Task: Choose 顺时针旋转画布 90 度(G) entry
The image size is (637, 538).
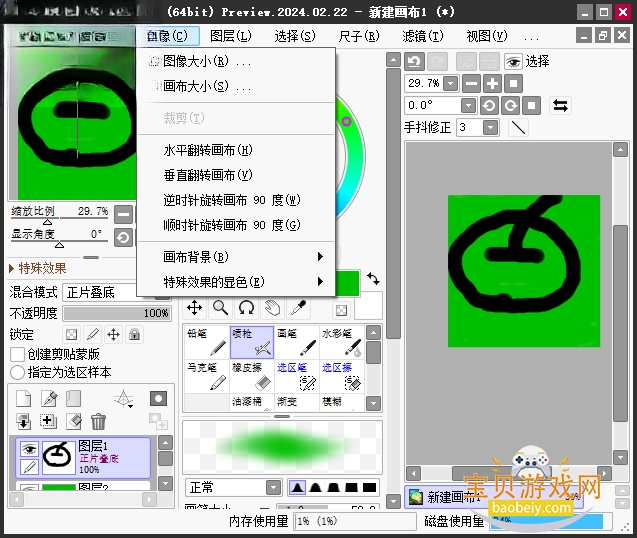Action: click(x=236, y=225)
